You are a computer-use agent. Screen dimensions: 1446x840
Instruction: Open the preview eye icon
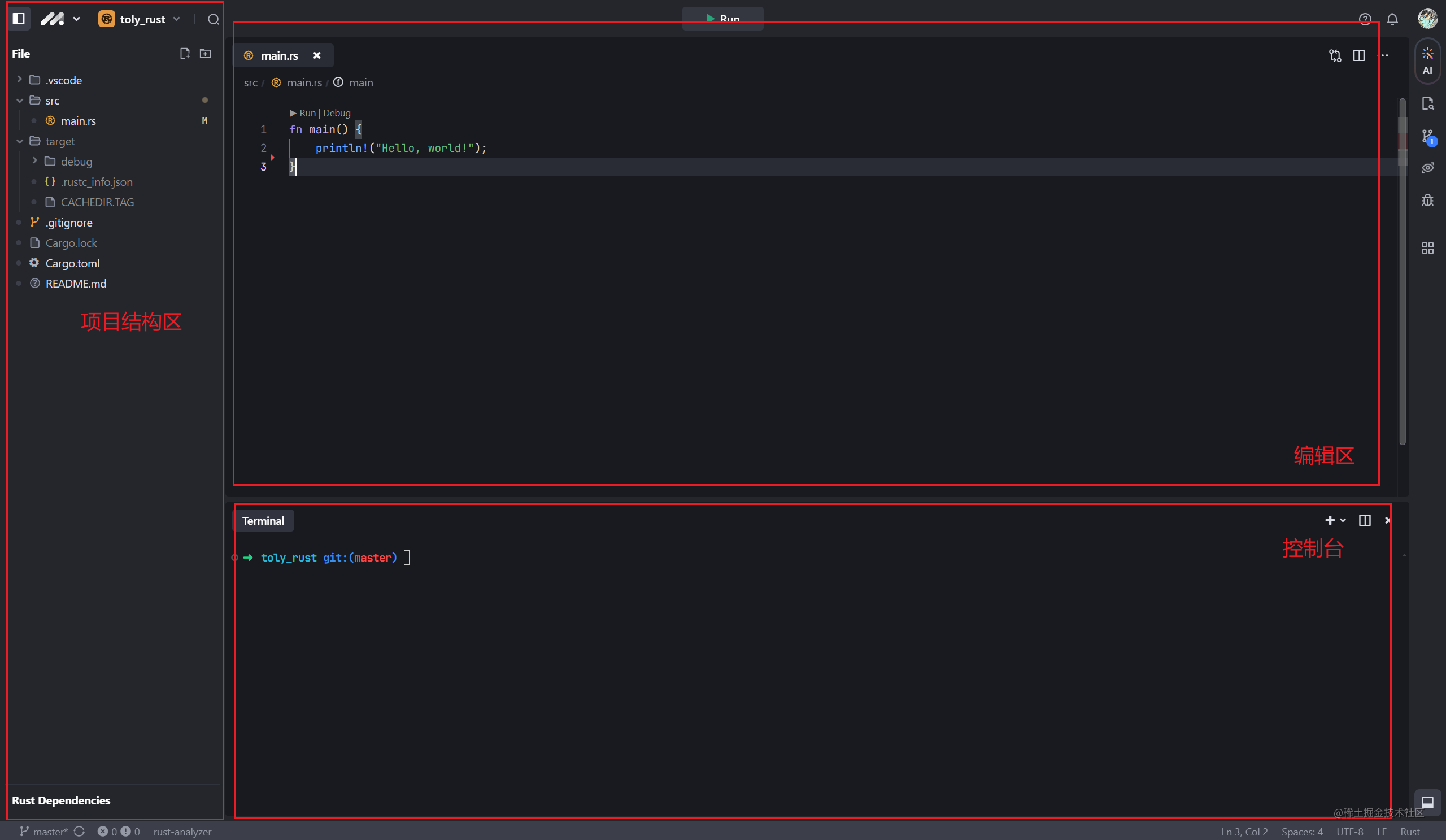click(1427, 168)
